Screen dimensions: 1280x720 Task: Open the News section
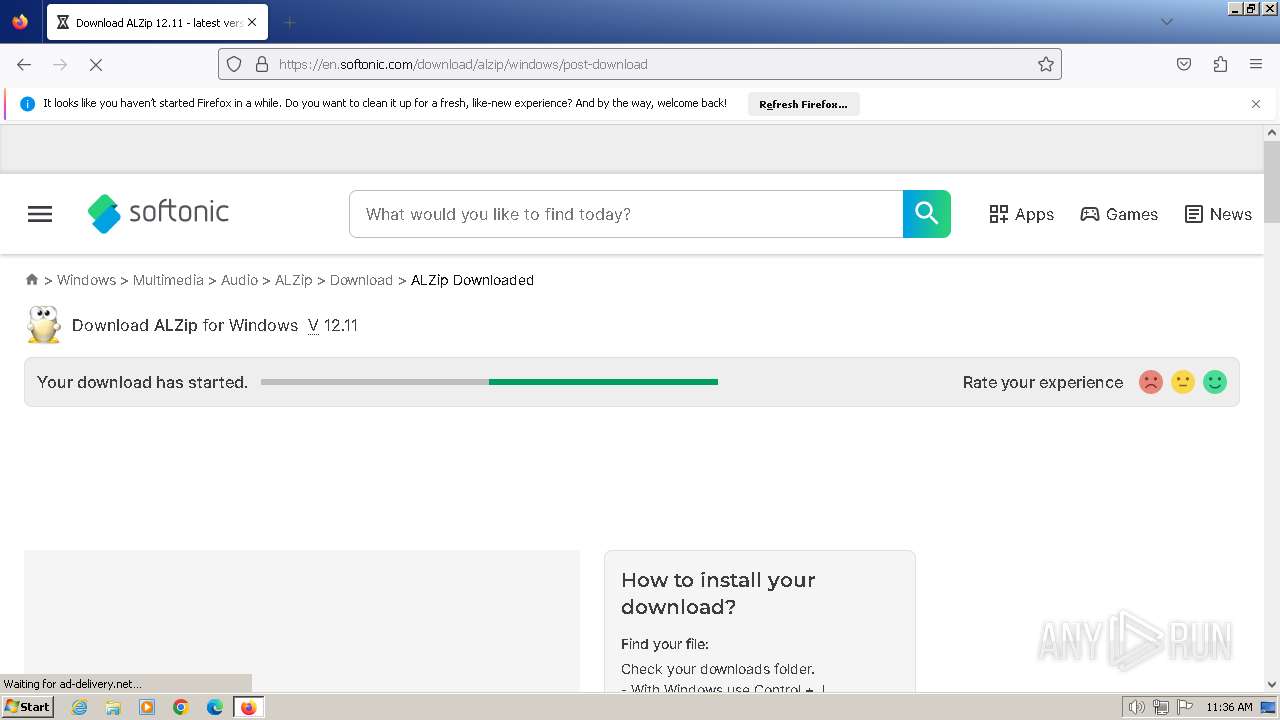pyautogui.click(x=1218, y=214)
